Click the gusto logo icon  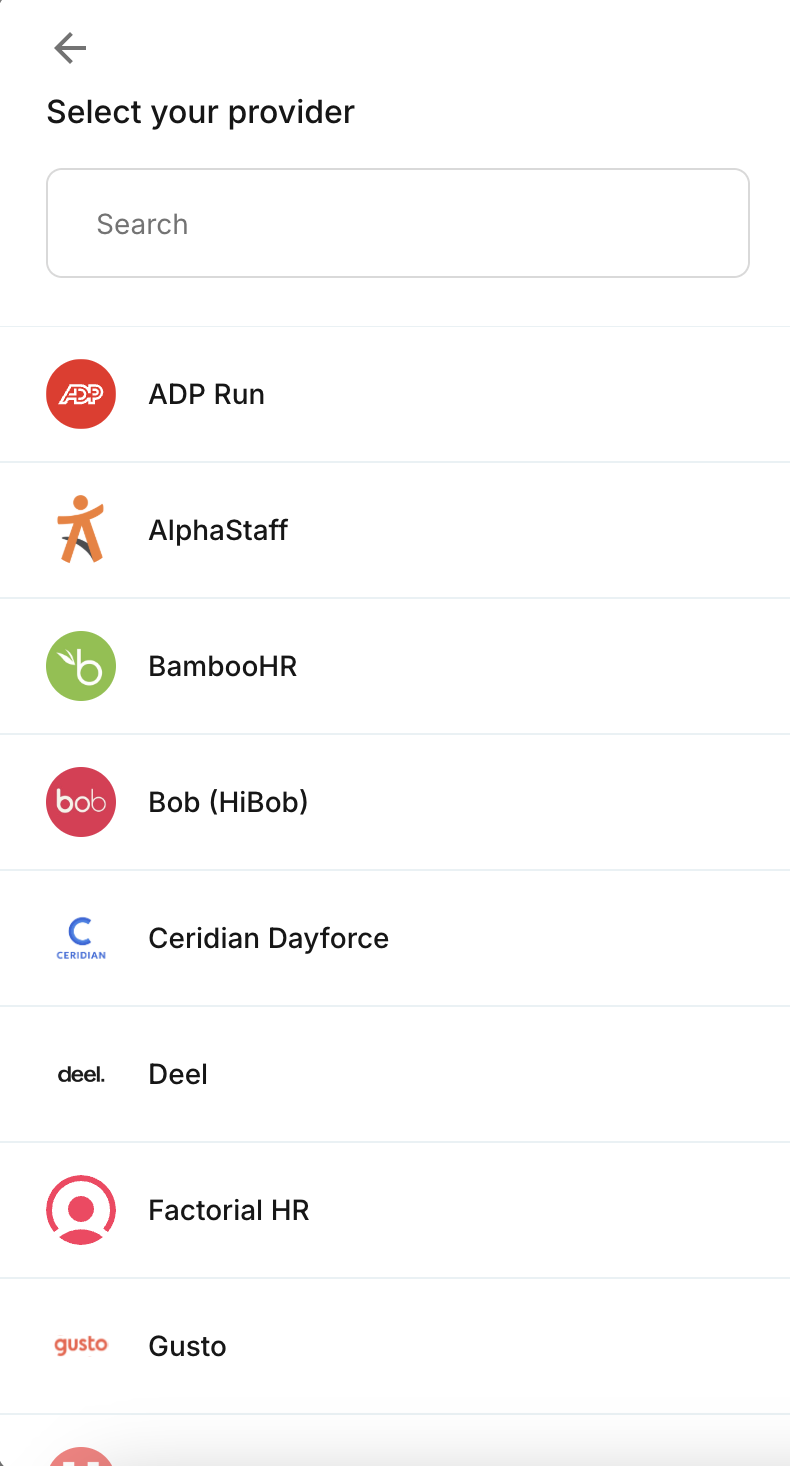point(81,1346)
